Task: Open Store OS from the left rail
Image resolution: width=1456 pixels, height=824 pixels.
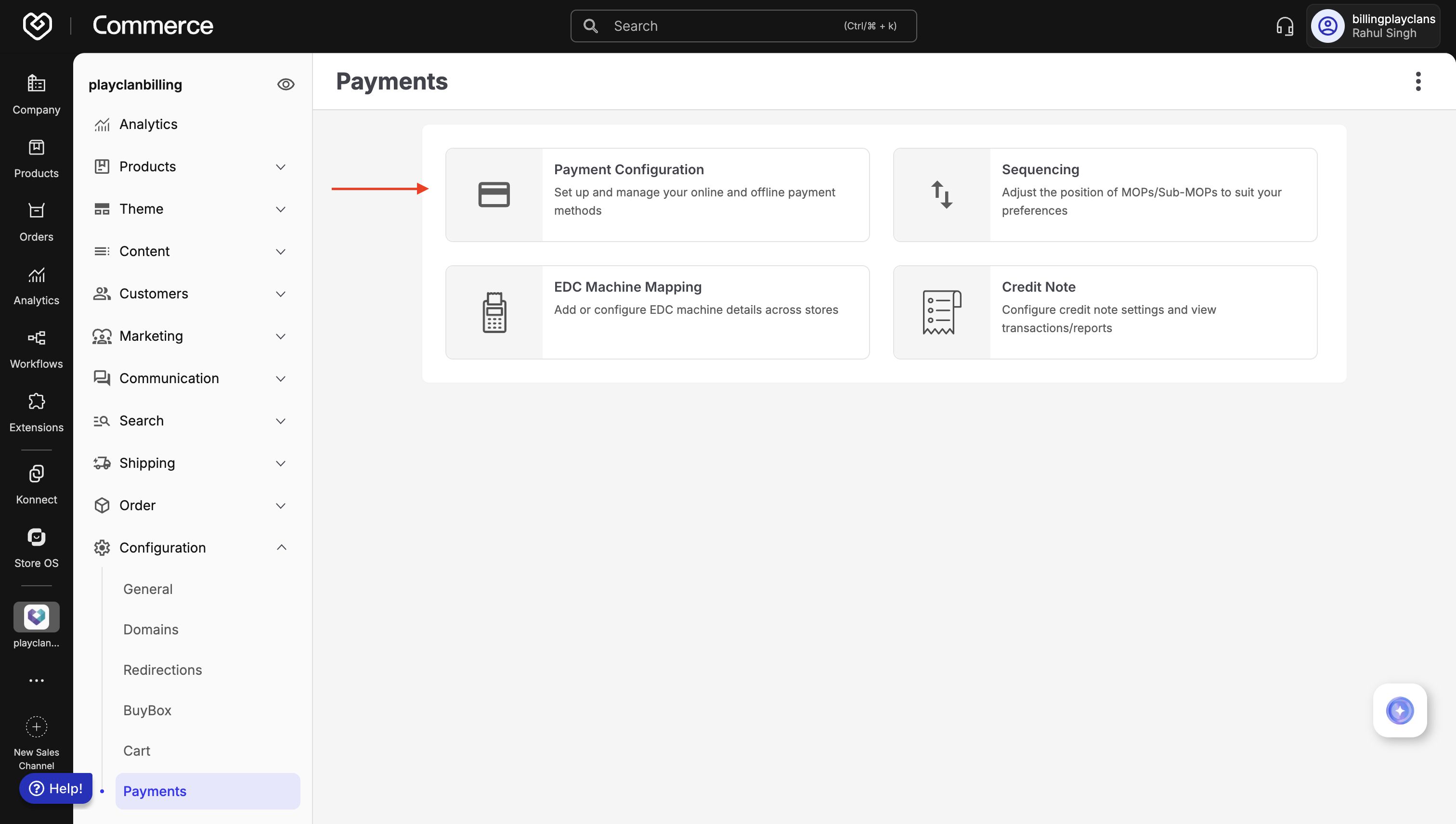Action: [36, 548]
